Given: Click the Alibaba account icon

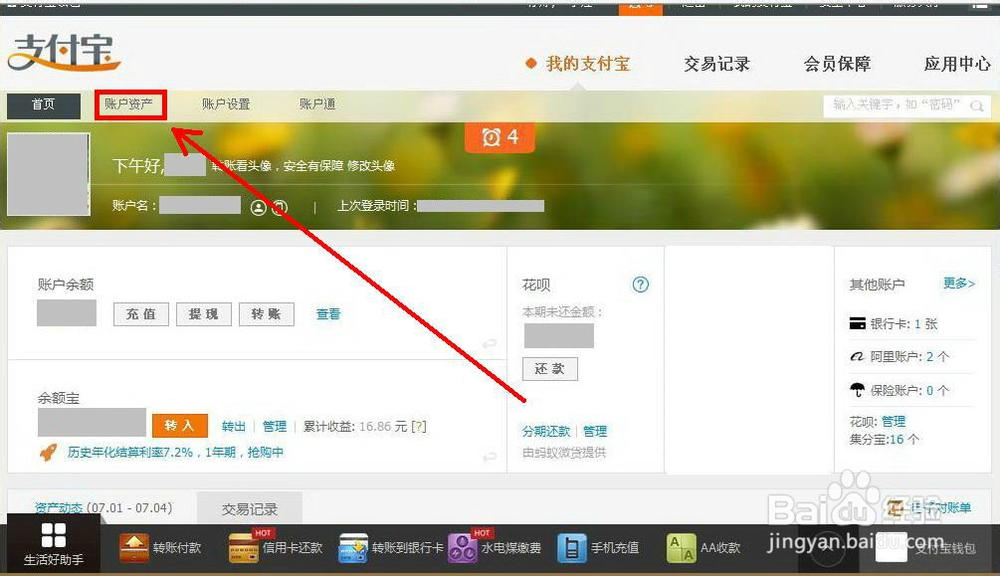Looking at the screenshot, I should click(x=857, y=357).
